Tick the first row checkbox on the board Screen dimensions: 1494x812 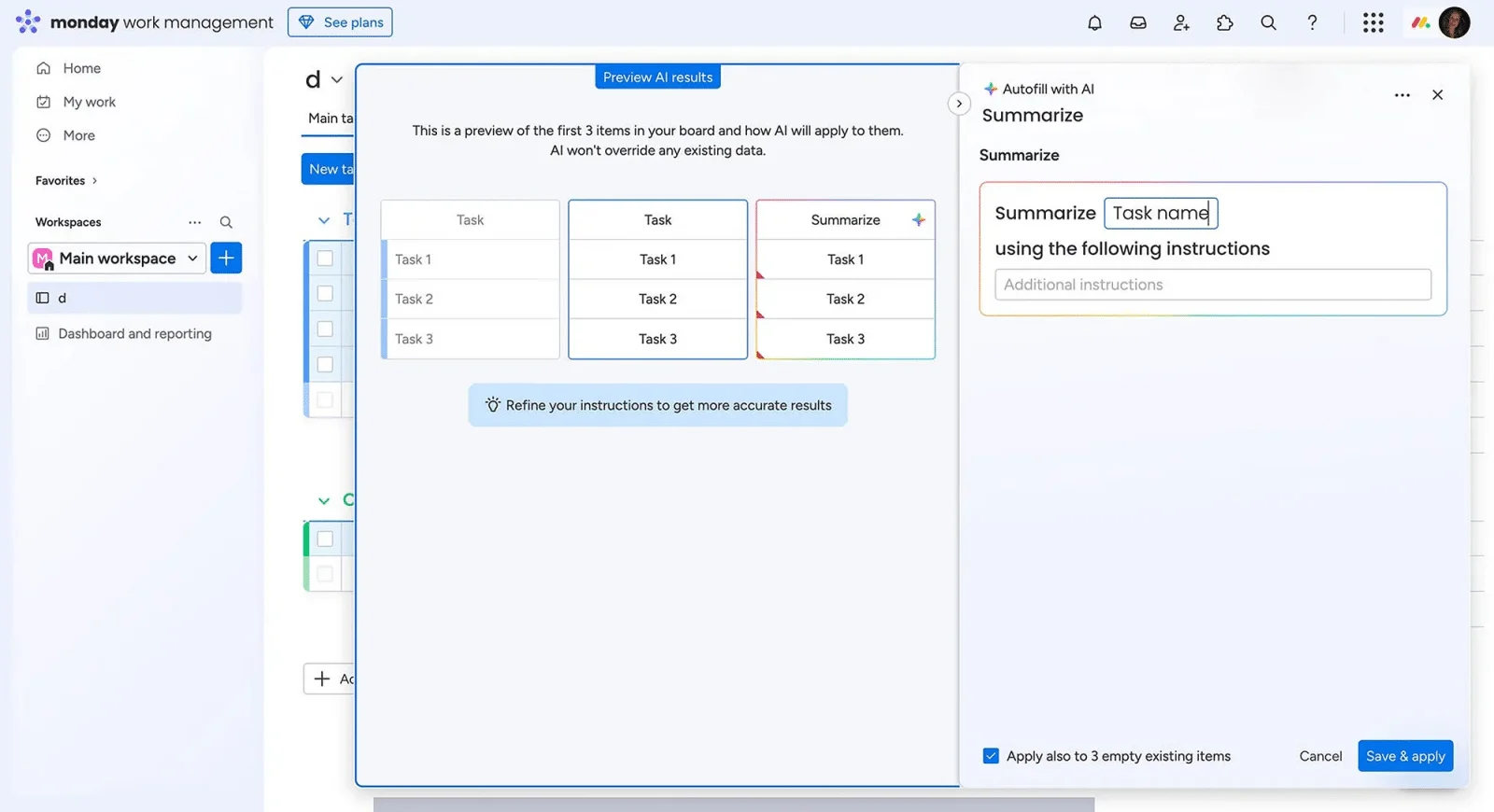pyautogui.click(x=325, y=259)
